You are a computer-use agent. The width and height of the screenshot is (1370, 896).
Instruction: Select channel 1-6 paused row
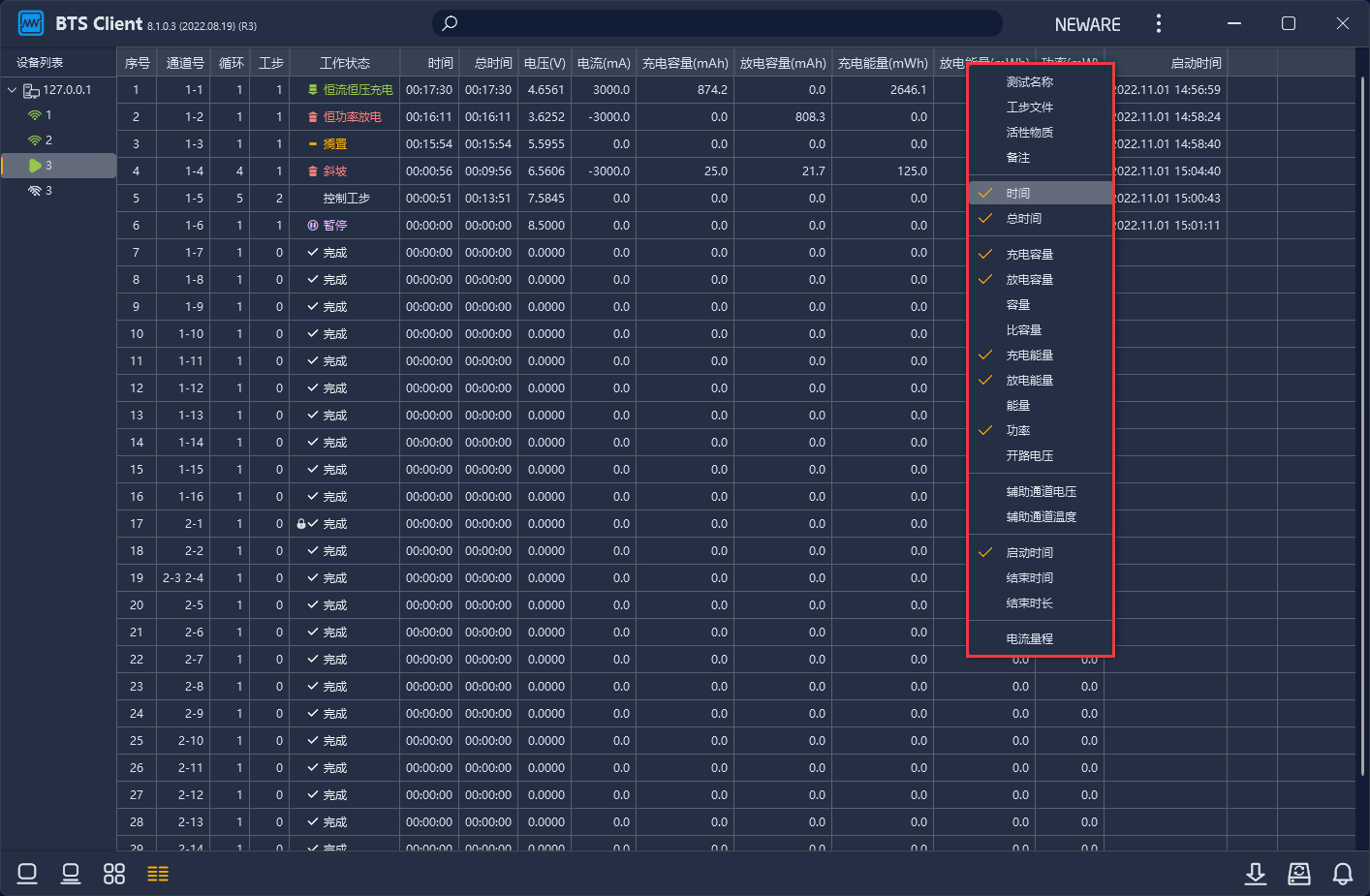(194, 225)
